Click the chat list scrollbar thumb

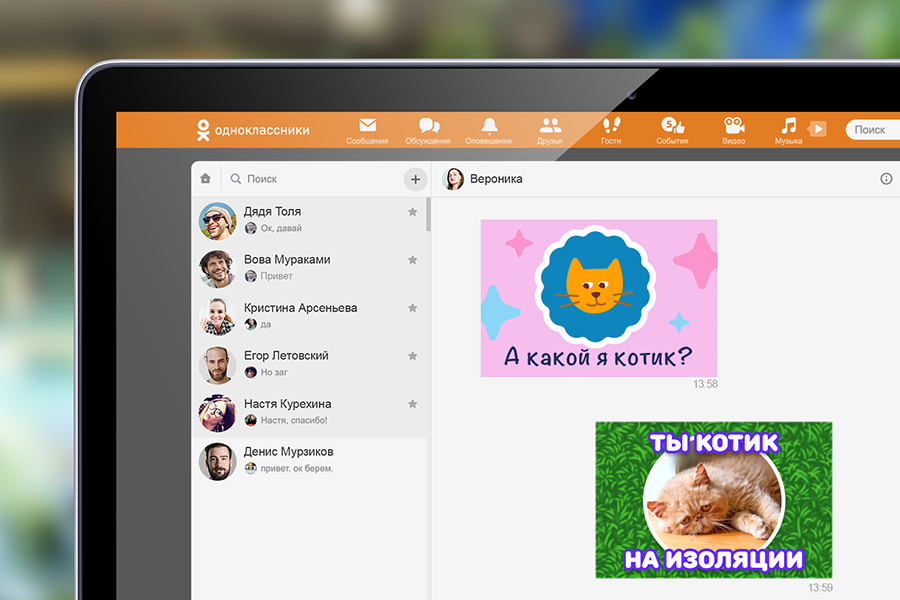[x=428, y=215]
